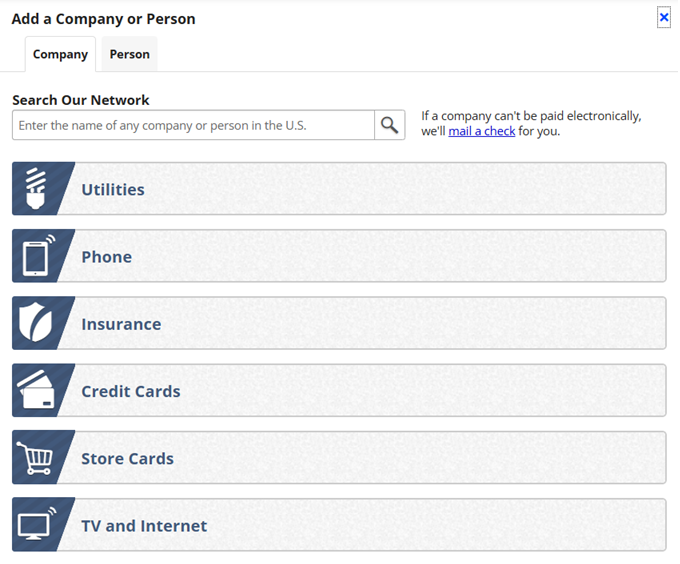Switch to the Person tab
This screenshot has height=564, width=680.
(x=130, y=54)
